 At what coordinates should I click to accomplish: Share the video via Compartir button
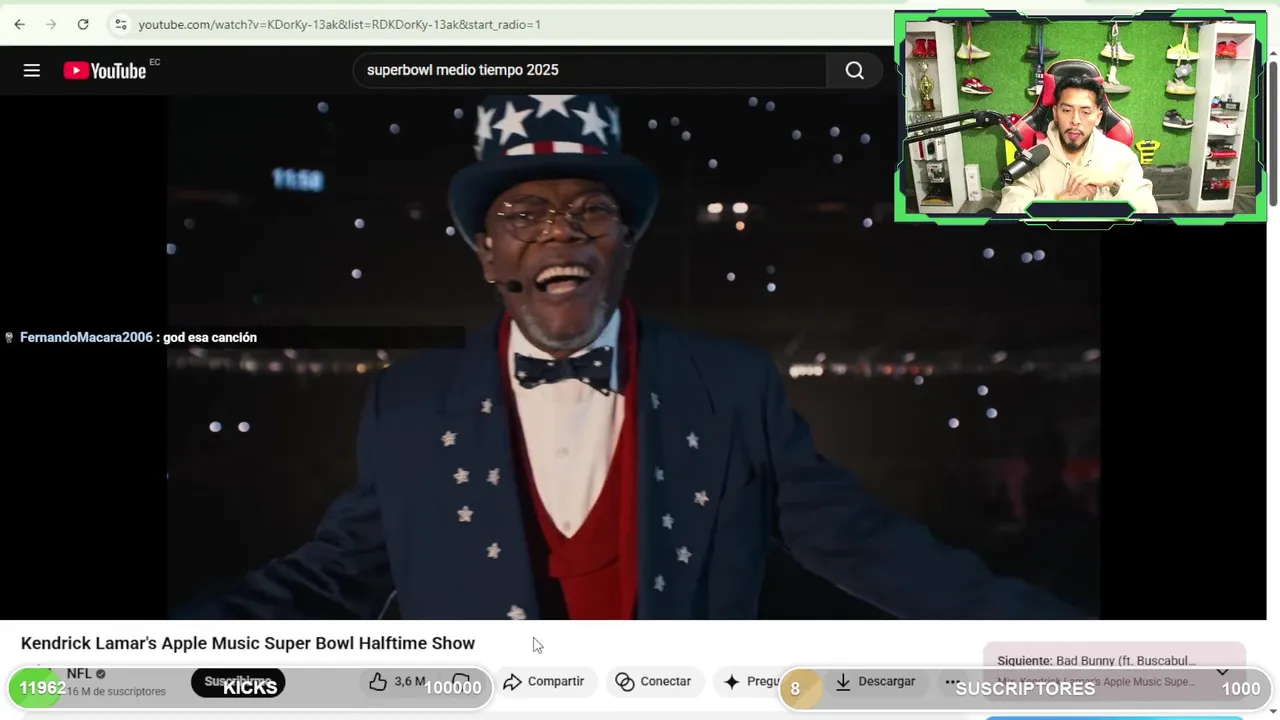coord(544,681)
